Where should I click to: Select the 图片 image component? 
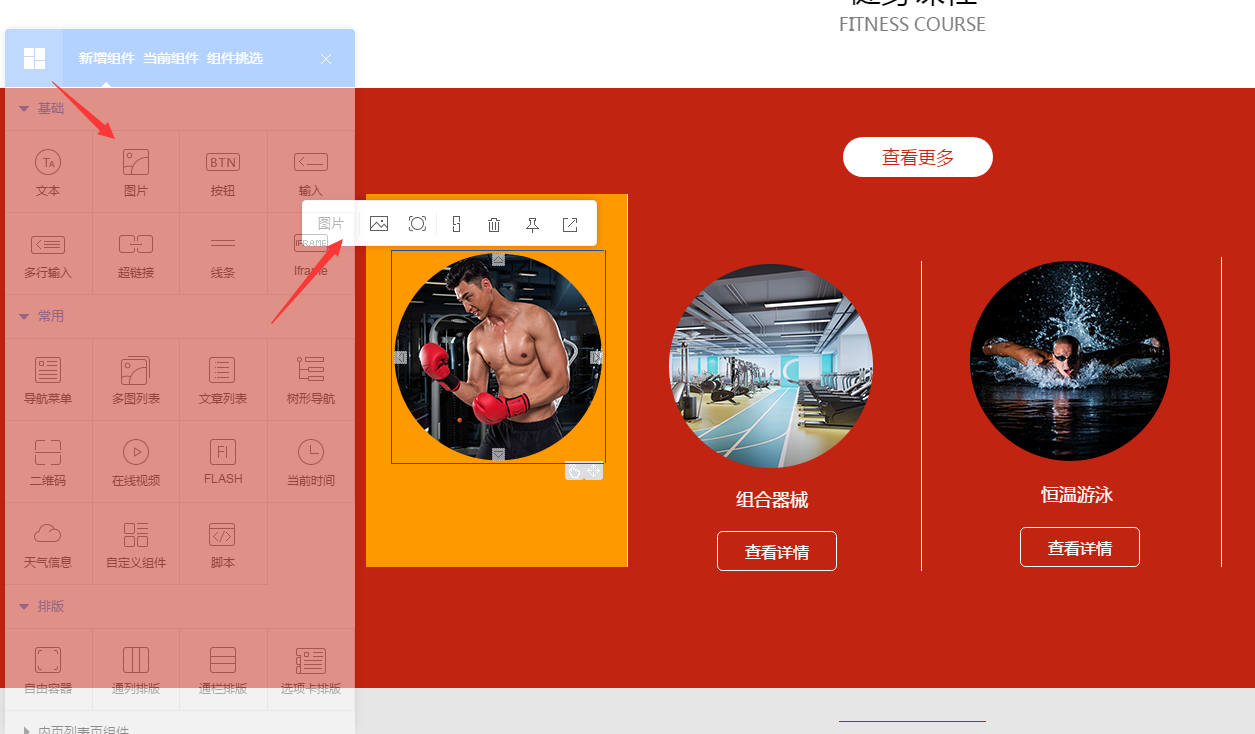pyautogui.click(x=136, y=172)
